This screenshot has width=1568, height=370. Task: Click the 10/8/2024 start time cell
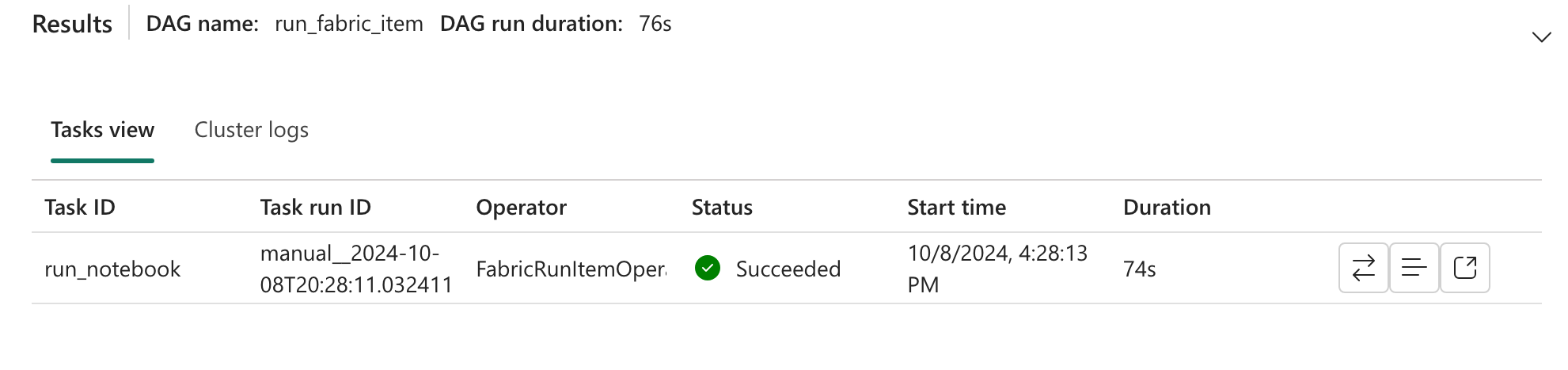tap(997, 269)
